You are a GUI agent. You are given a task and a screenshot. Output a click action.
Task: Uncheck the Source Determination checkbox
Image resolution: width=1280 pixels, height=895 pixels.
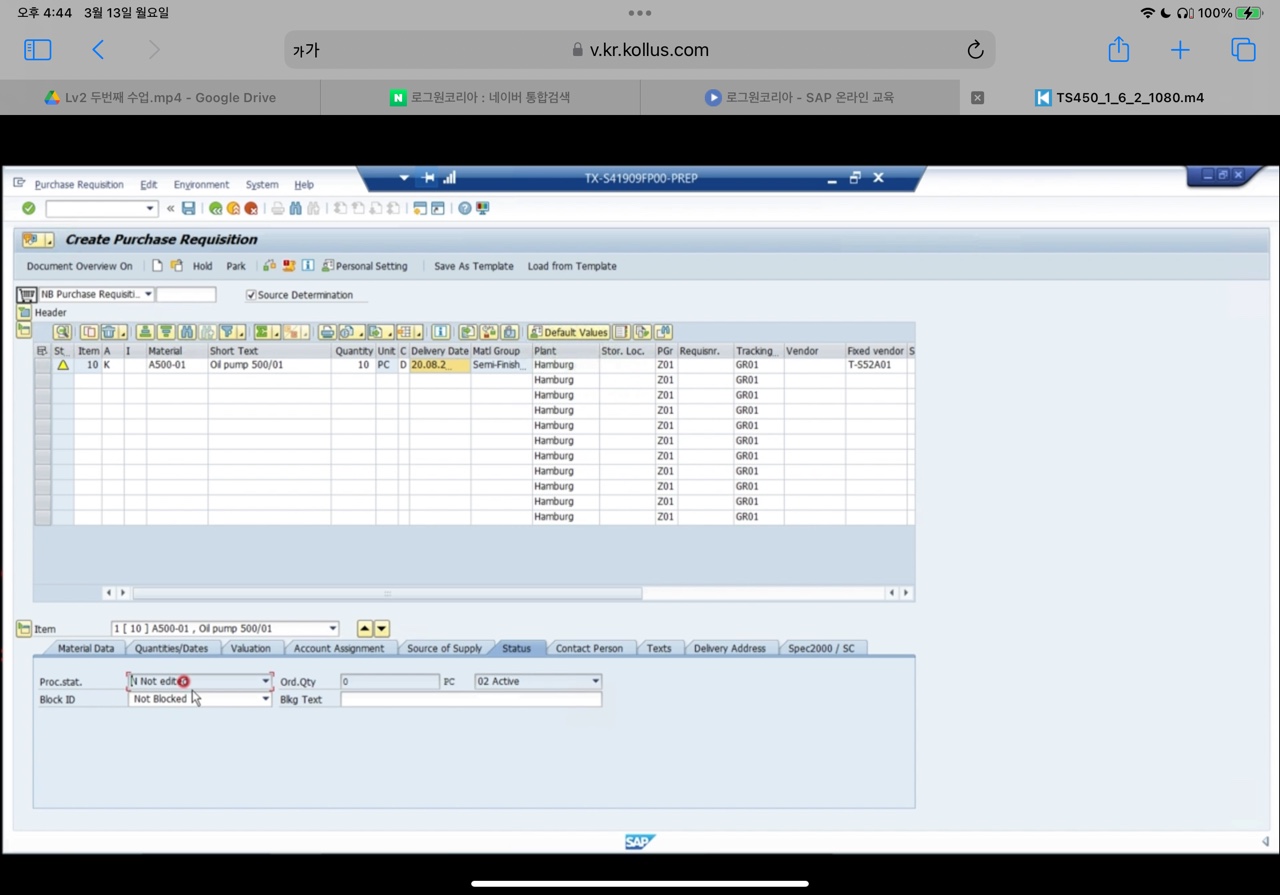251,295
